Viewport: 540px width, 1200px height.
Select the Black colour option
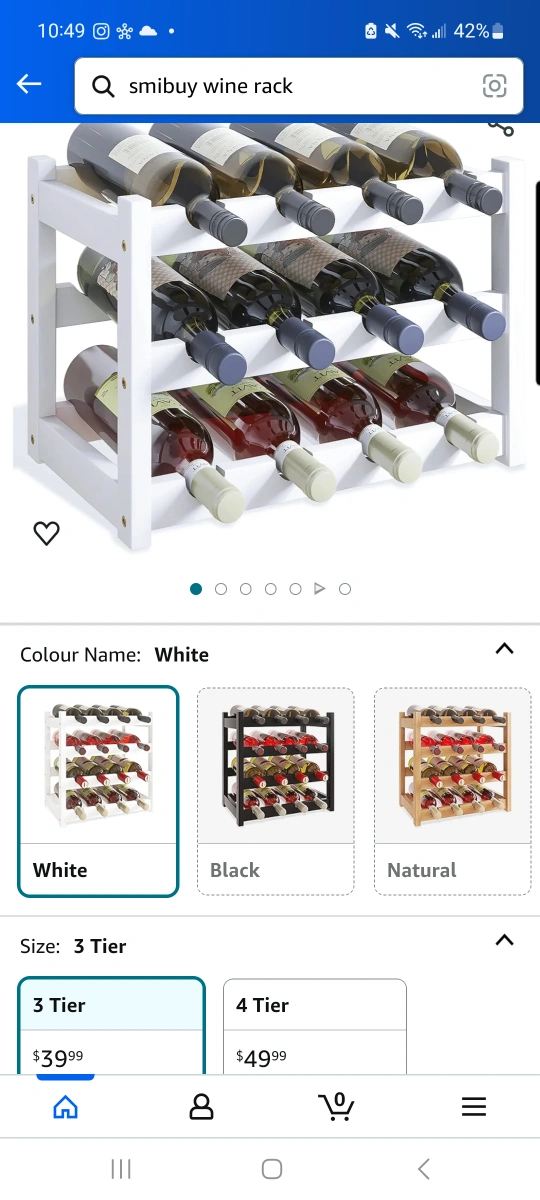(x=275, y=791)
